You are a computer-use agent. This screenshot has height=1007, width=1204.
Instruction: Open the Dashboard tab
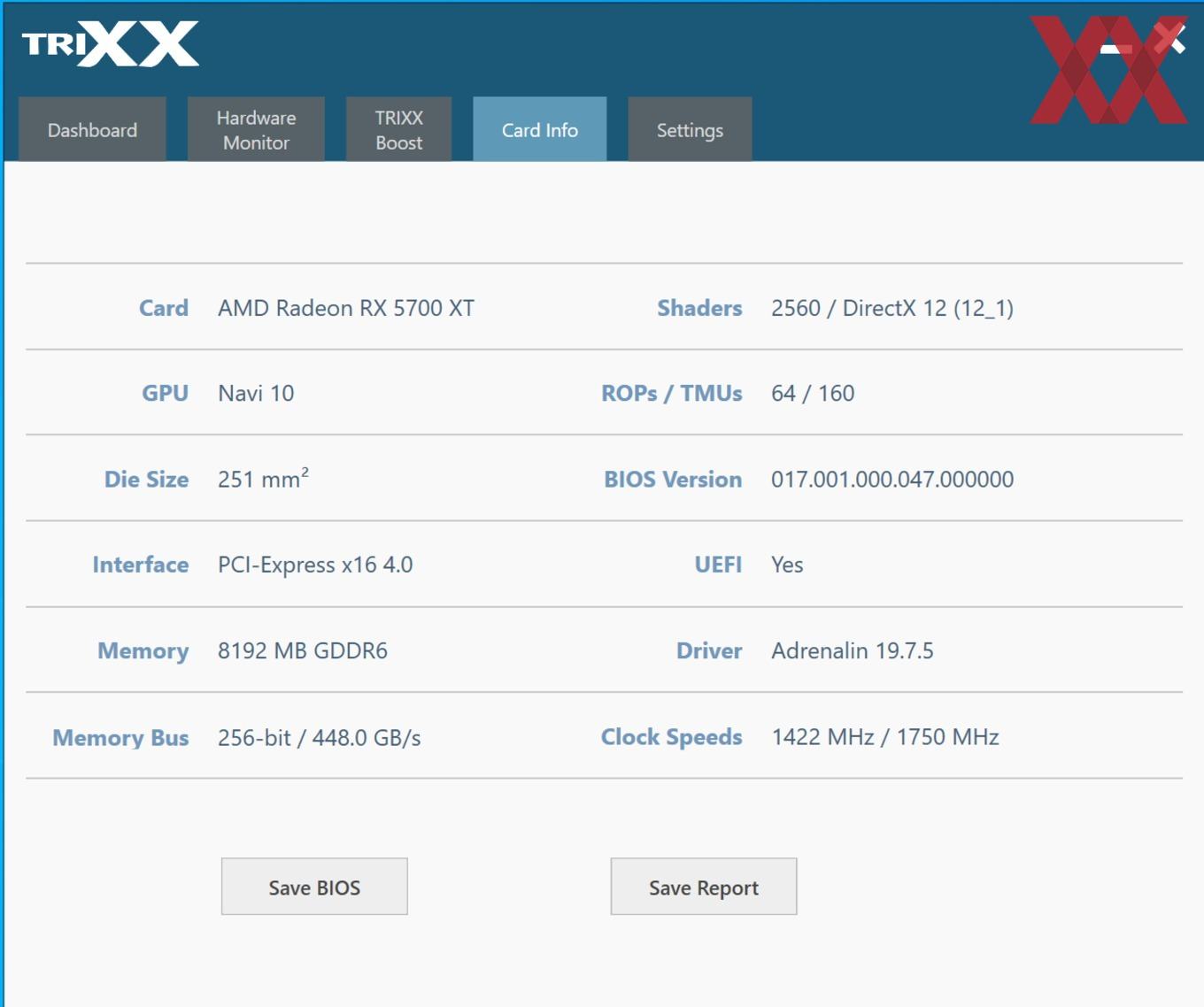92,129
